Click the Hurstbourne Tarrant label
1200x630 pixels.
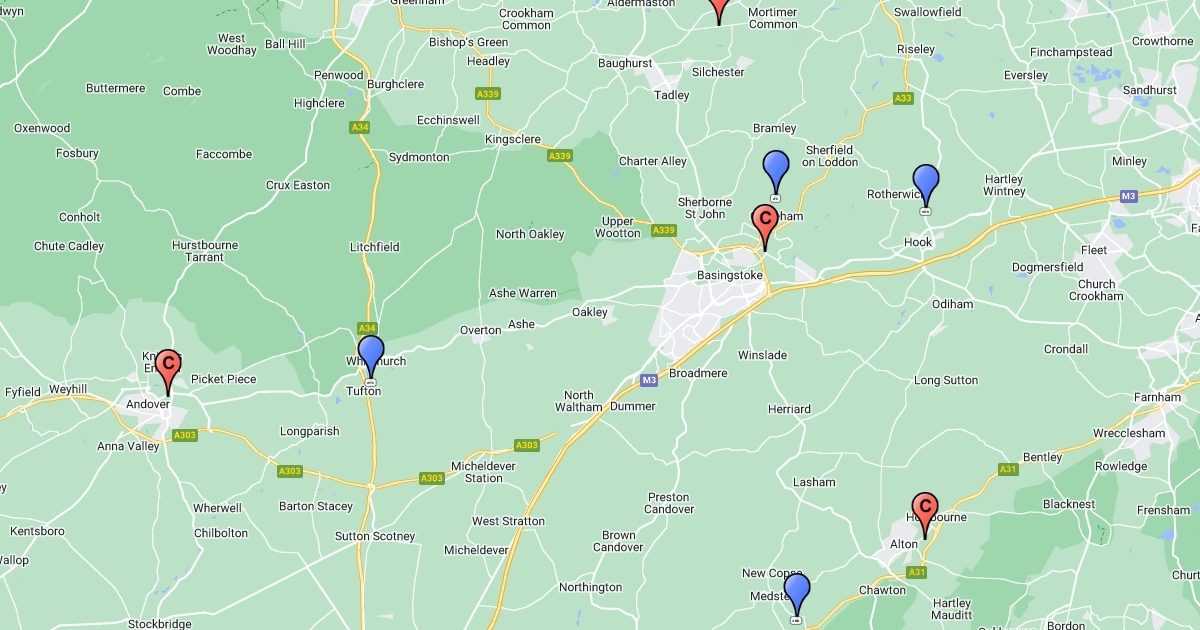click(204, 251)
